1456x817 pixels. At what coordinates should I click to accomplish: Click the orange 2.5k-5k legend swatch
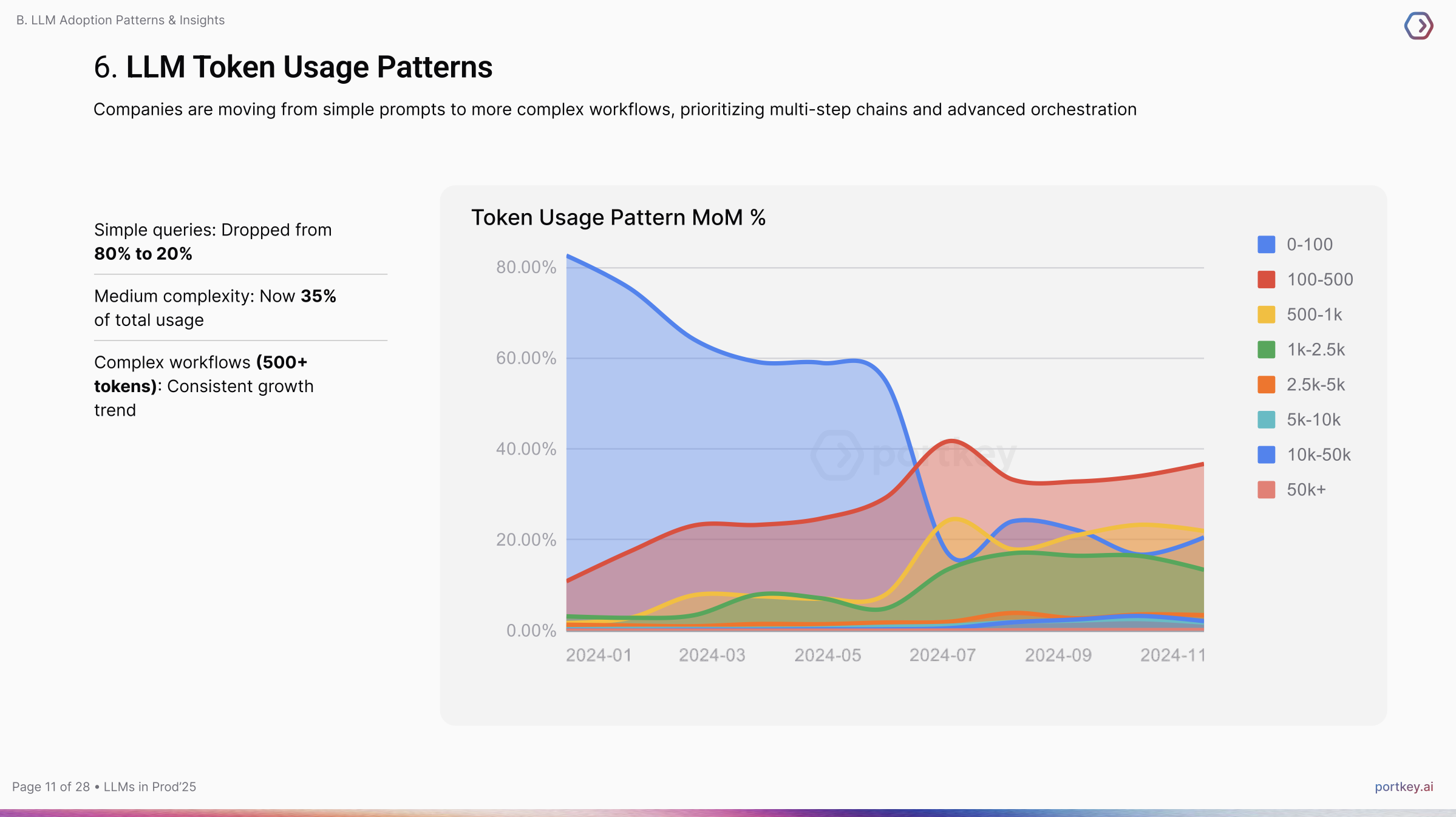(1266, 385)
